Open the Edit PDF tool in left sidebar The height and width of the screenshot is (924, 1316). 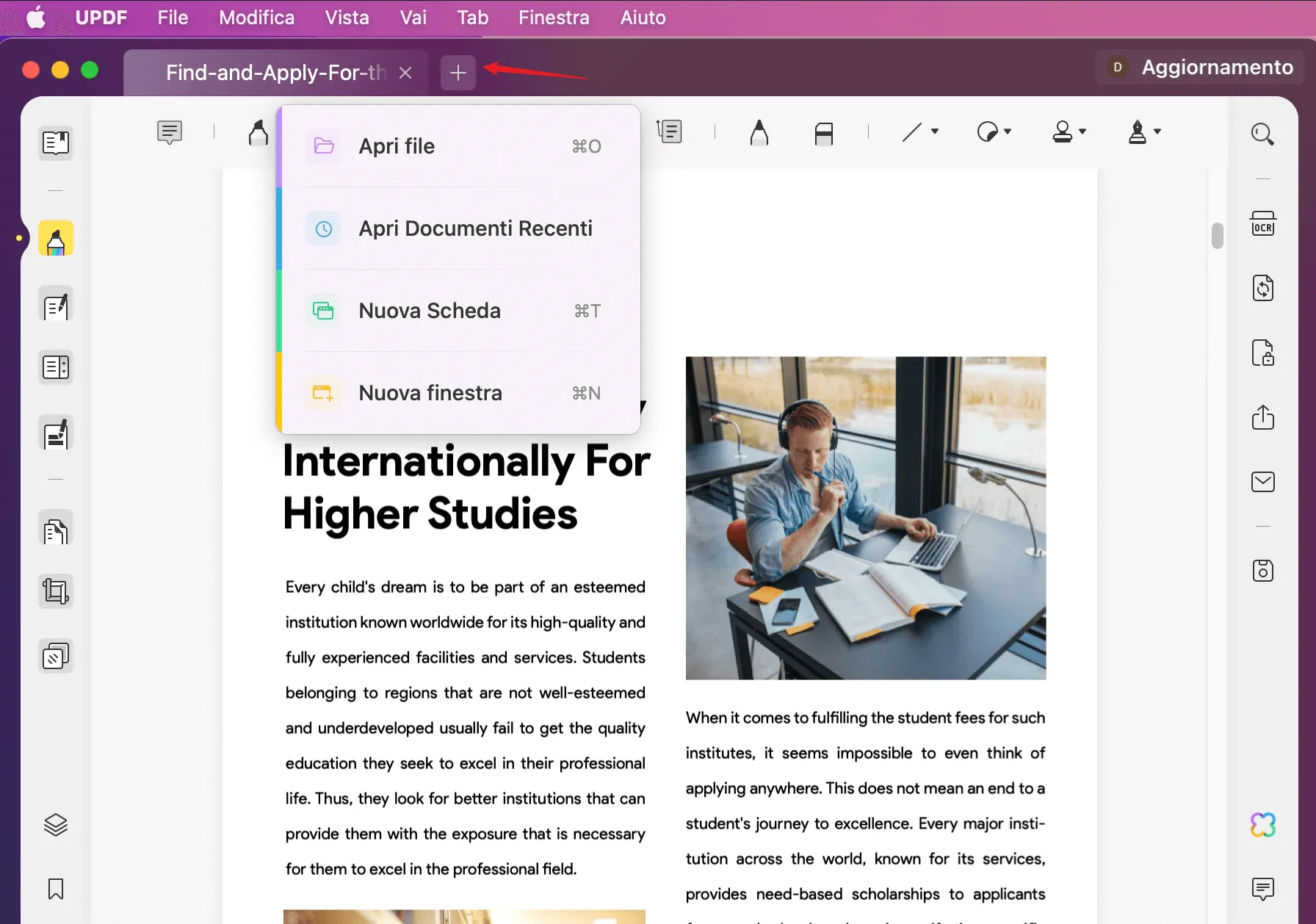(56, 304)
